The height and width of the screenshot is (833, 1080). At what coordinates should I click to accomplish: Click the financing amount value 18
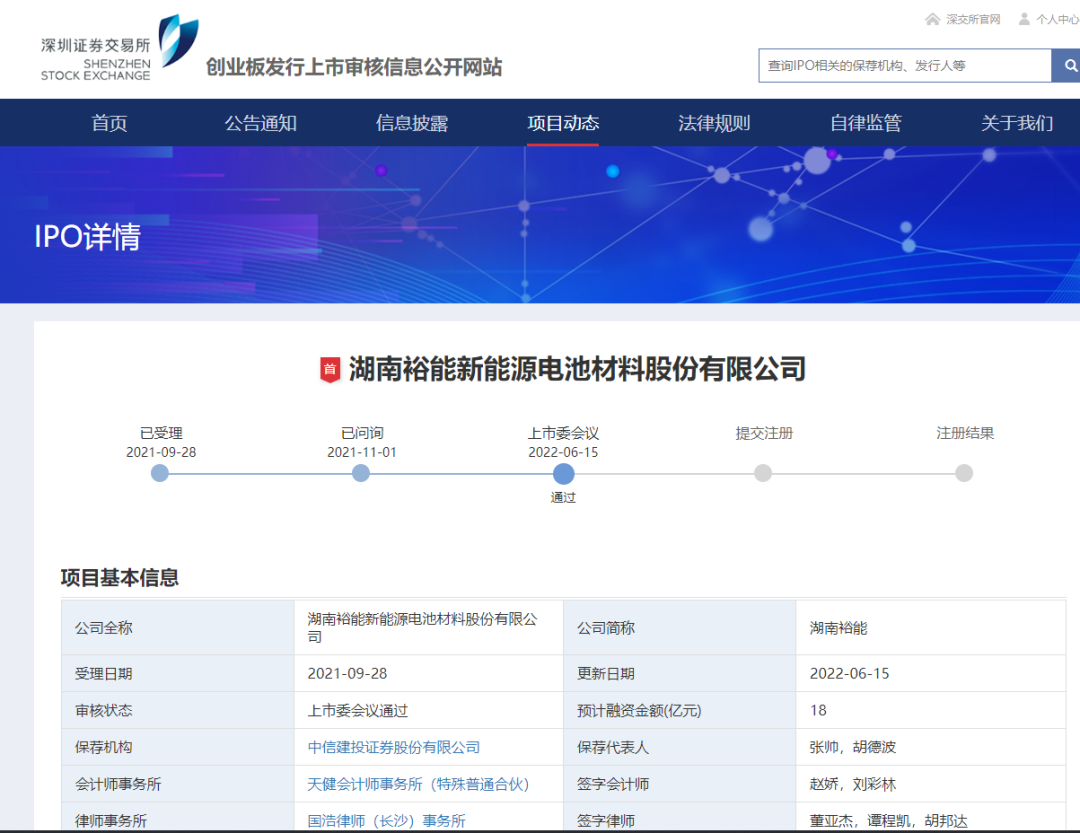click(x=818, y=710)
